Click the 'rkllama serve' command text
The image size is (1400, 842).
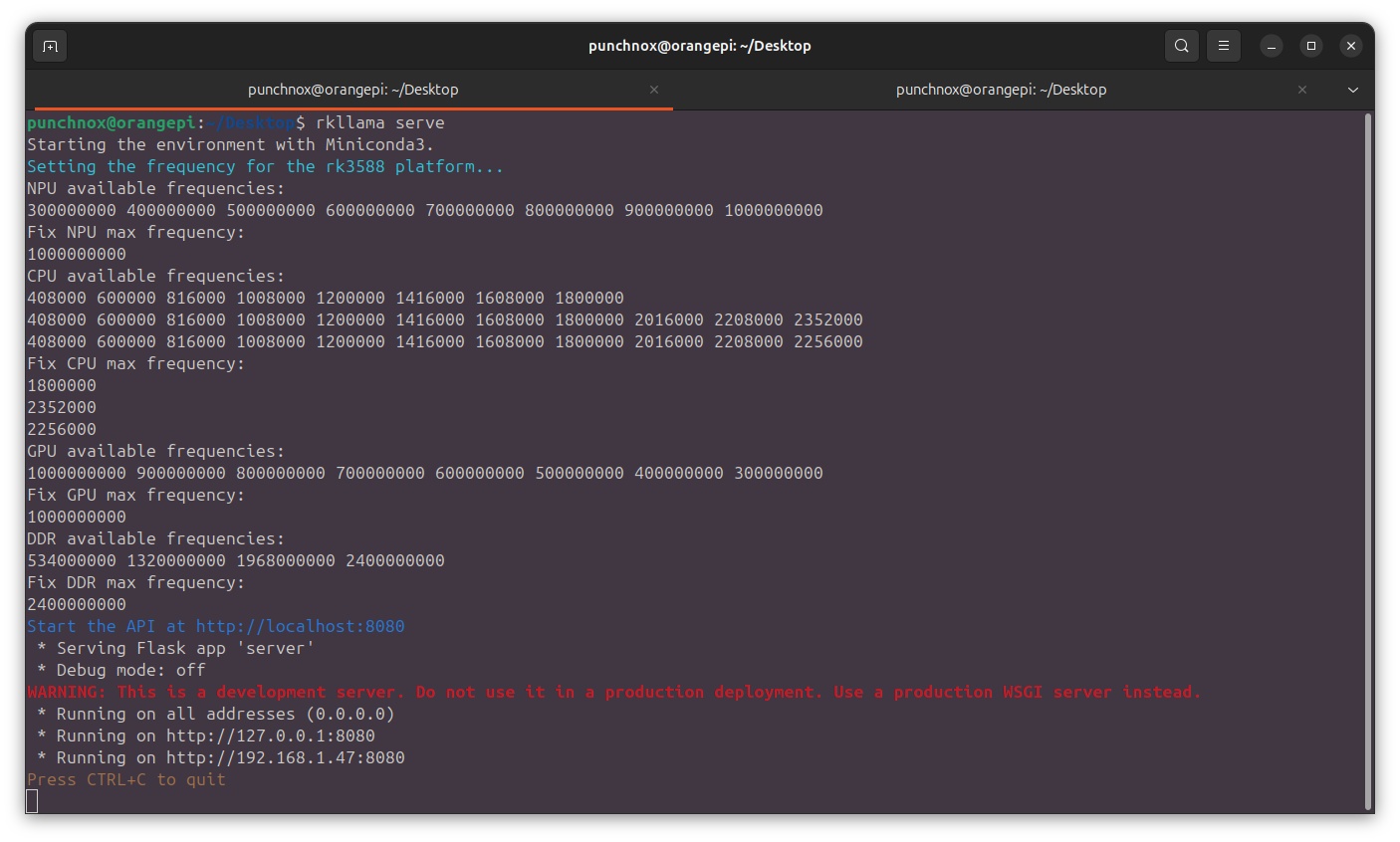pyautogui.click(x=380, y=123)
